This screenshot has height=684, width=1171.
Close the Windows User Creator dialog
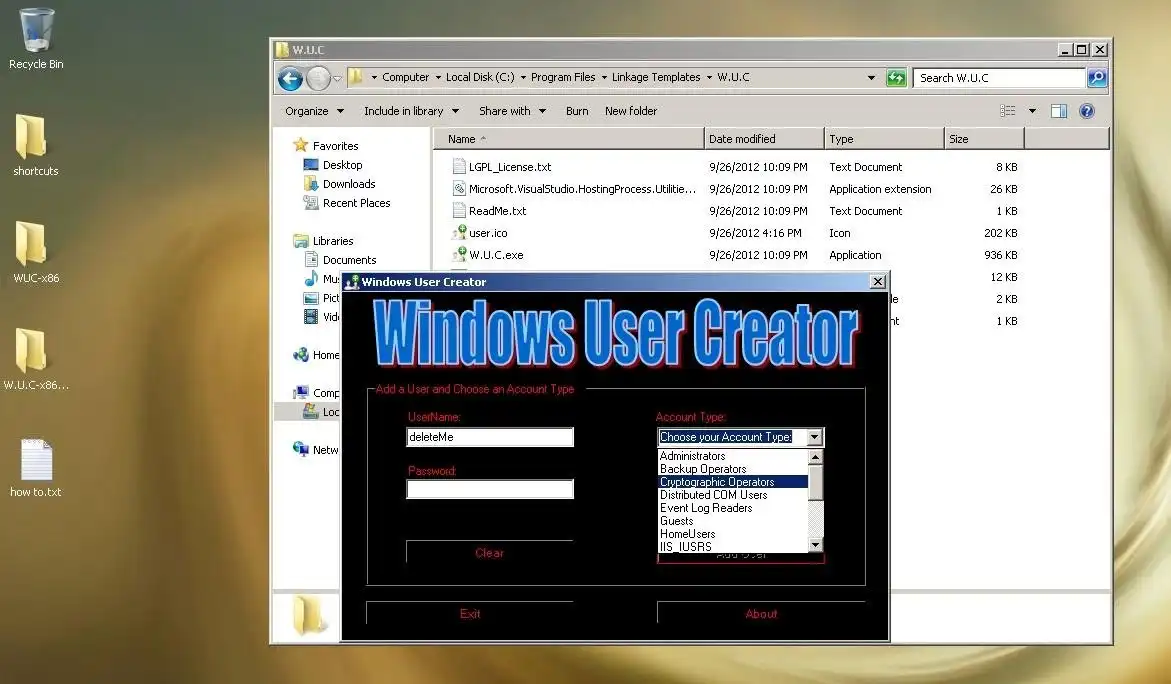tap(878, 282)
